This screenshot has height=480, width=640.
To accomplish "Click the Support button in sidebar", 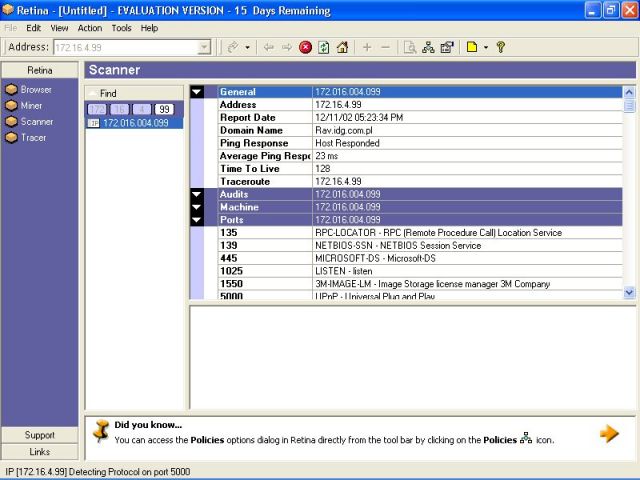I will 40,435.
